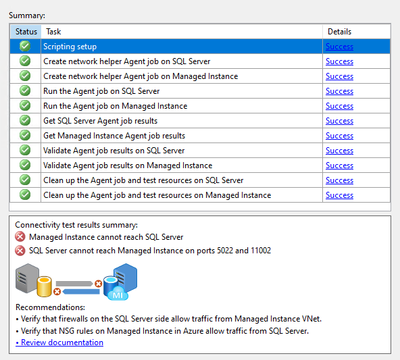This screenshot has width=400, height=360.
Task: Click the gray SQL Server with yellow database icon
Action: coord(34,280)
